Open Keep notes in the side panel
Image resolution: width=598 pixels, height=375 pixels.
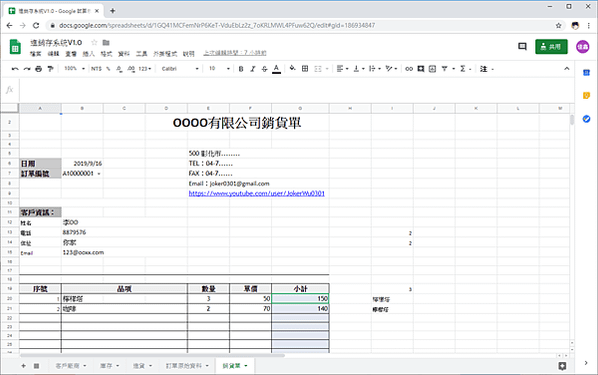[x=586, y=95]
